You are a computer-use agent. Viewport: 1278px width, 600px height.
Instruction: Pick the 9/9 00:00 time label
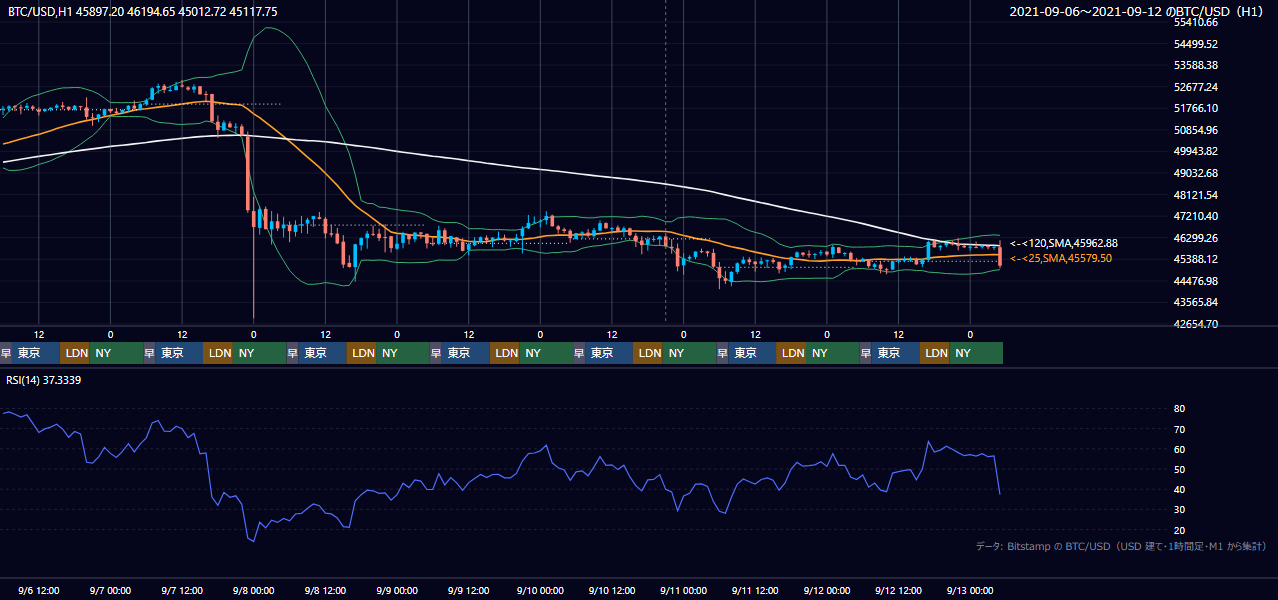coord(397,590)
